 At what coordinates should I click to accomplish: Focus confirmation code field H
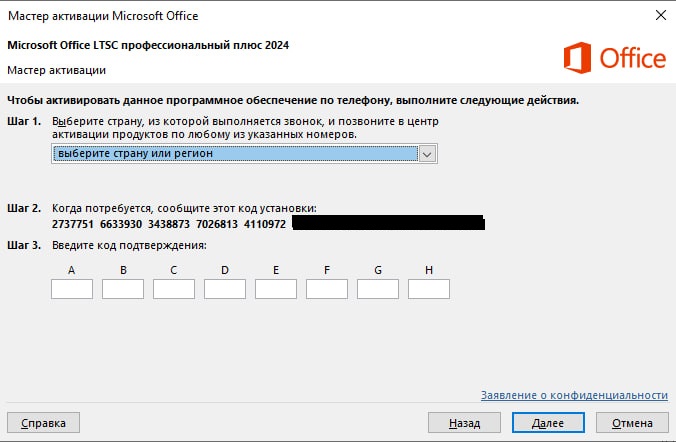[429, 289]
